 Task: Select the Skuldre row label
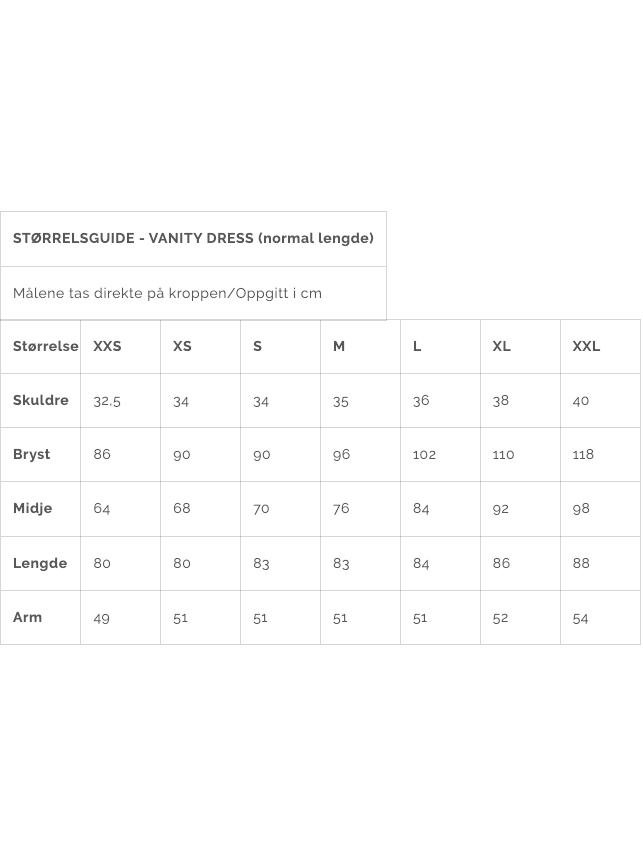click(41, 400)
